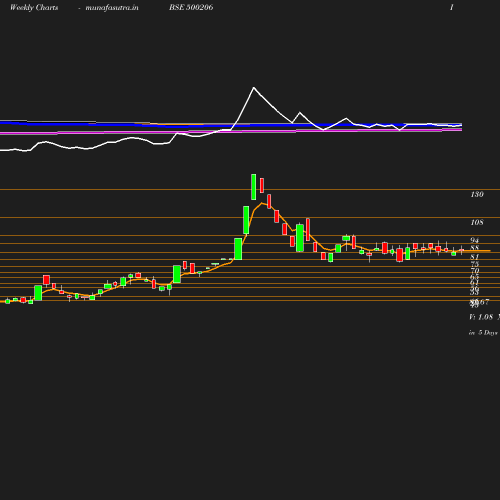Click the 75 price level label

475,264
